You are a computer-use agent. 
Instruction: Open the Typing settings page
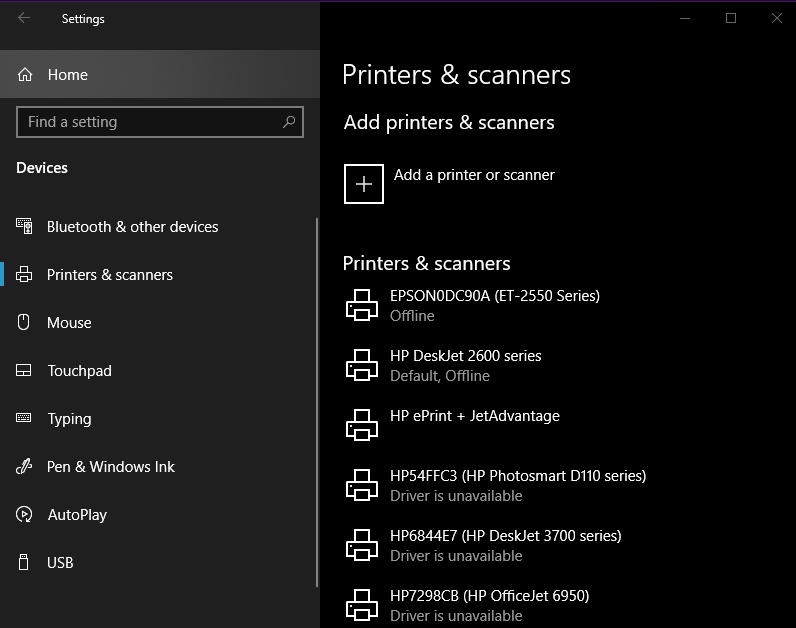point(69,419)
